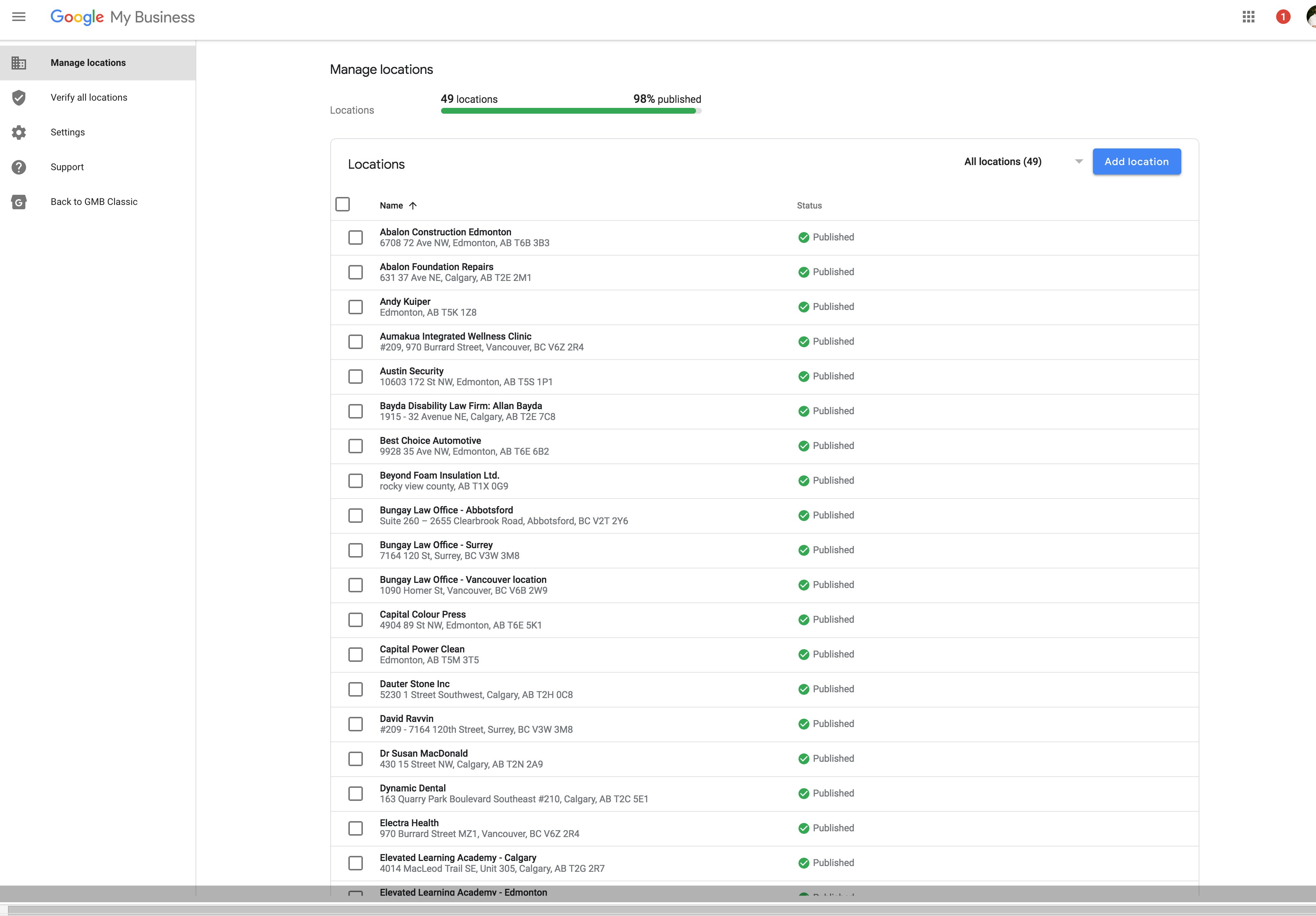Click Published checkmark for Abalon Construction Edmonton

804,237
